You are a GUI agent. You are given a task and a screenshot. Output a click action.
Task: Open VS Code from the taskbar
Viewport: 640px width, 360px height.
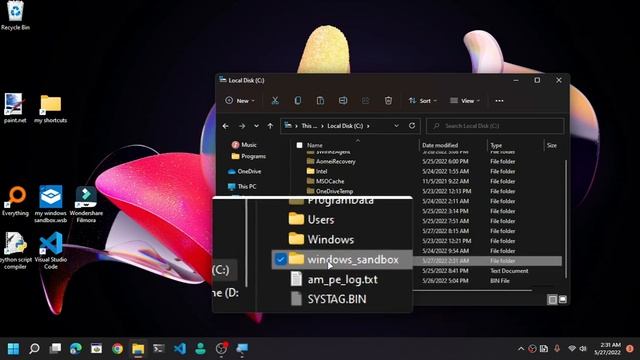pos(180,349)
